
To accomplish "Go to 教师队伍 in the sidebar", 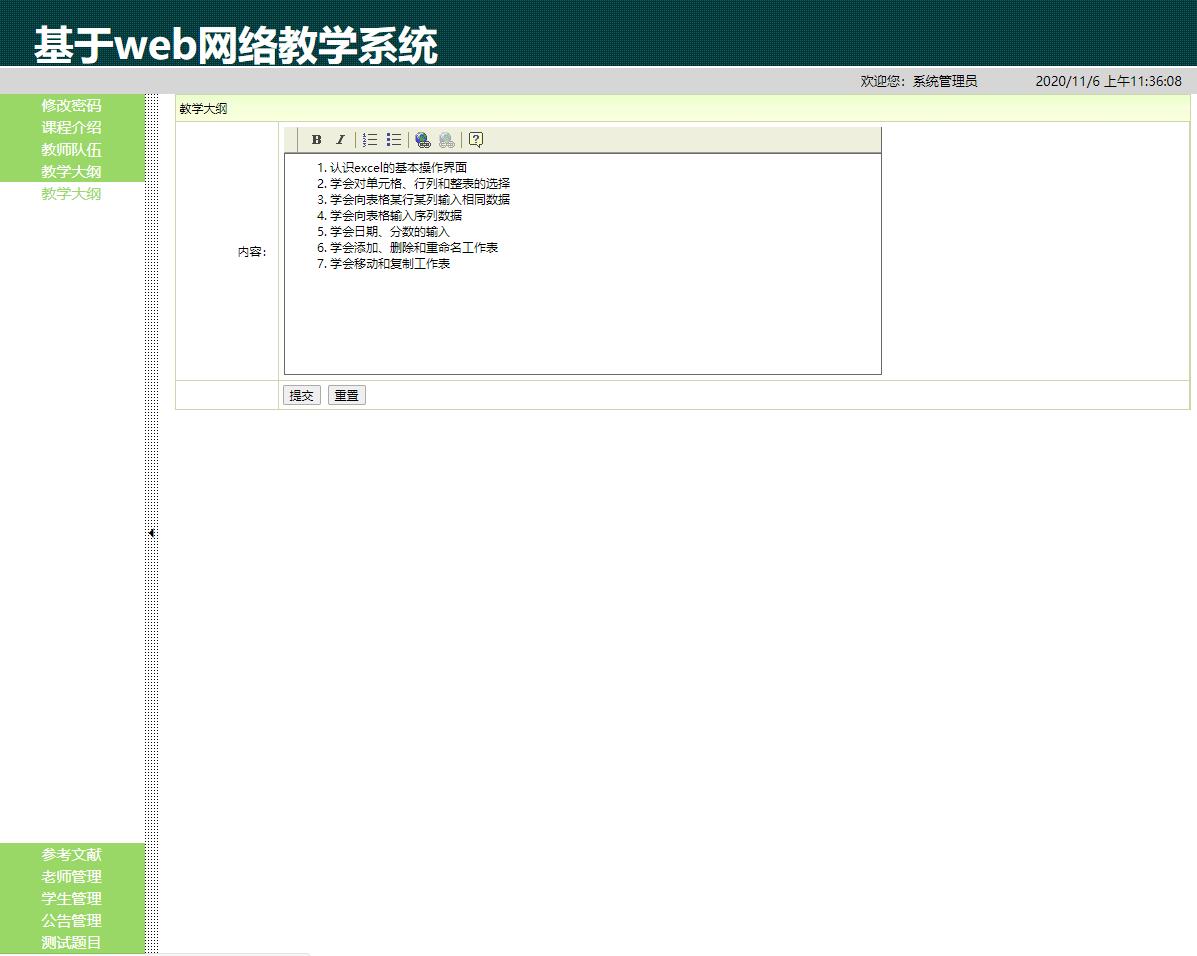I will [x=71, y=149].
